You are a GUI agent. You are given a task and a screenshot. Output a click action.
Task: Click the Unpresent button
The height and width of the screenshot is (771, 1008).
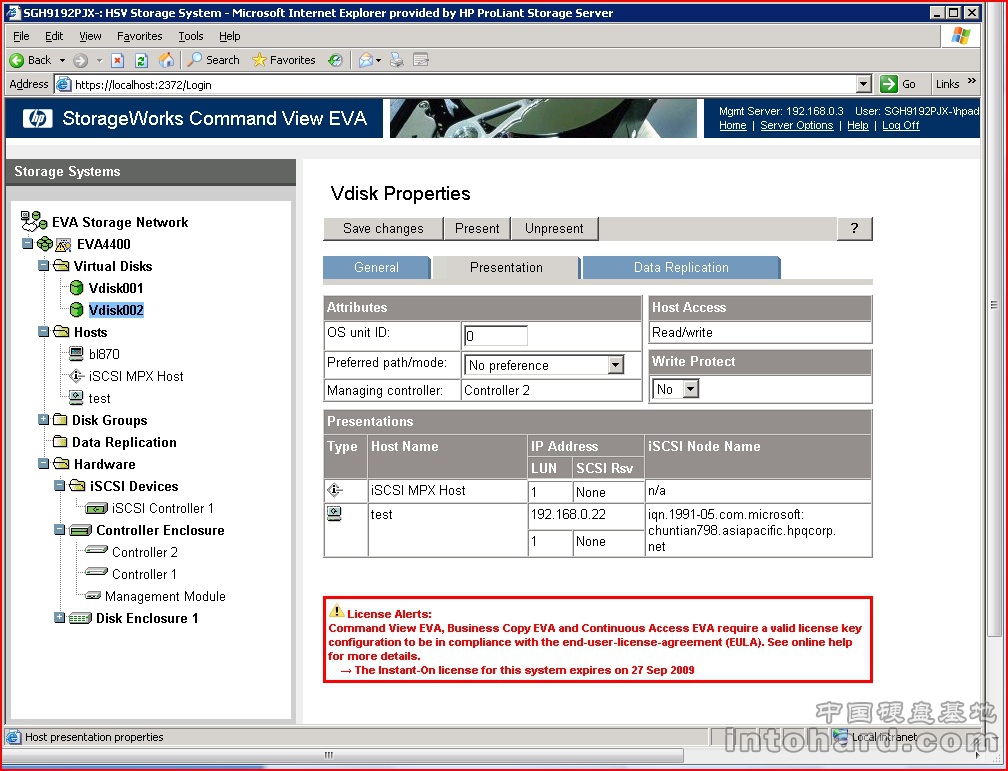(554, 228)
